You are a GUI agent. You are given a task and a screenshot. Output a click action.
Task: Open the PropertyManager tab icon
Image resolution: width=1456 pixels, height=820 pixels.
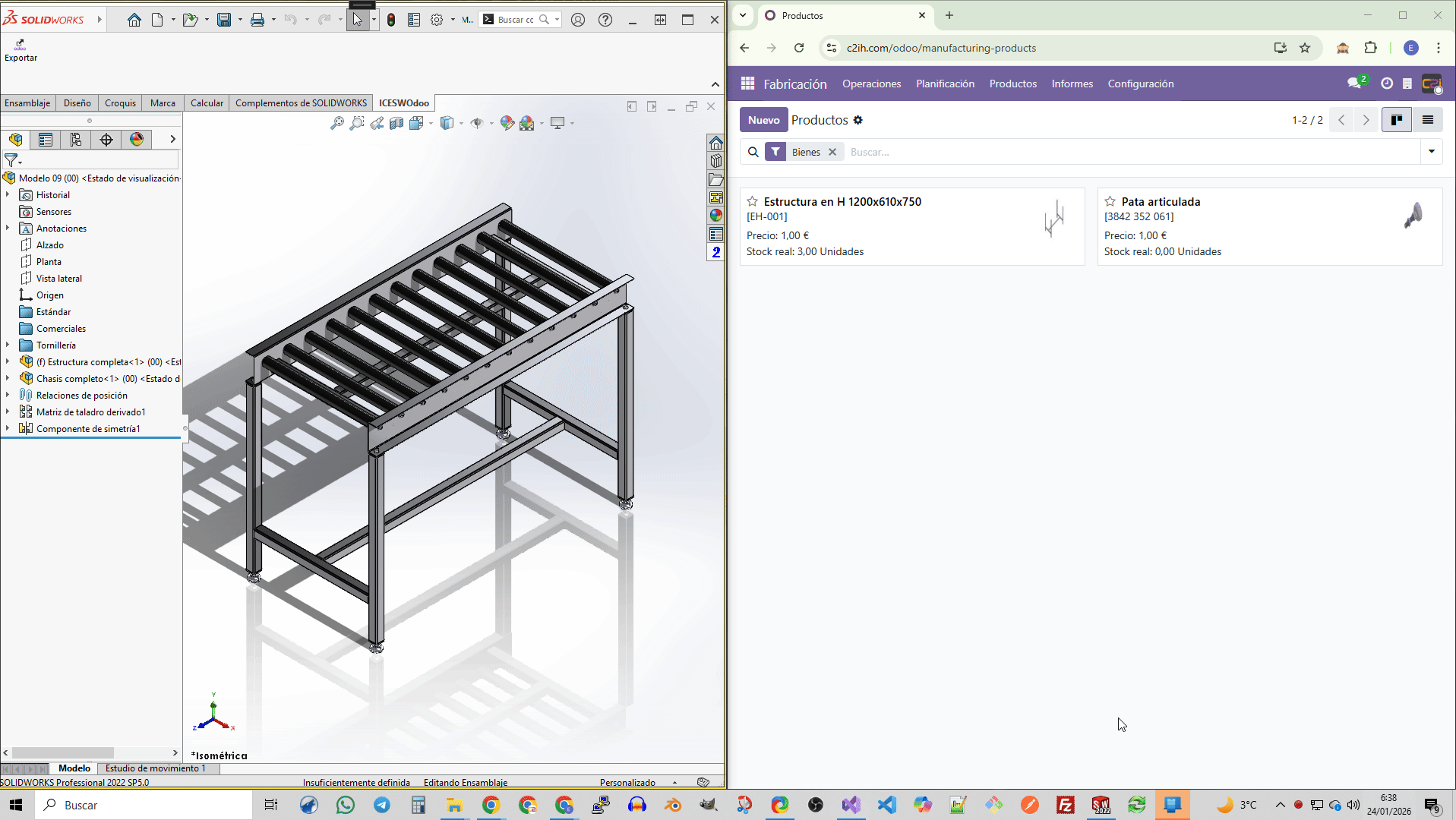tap(46, 140)
